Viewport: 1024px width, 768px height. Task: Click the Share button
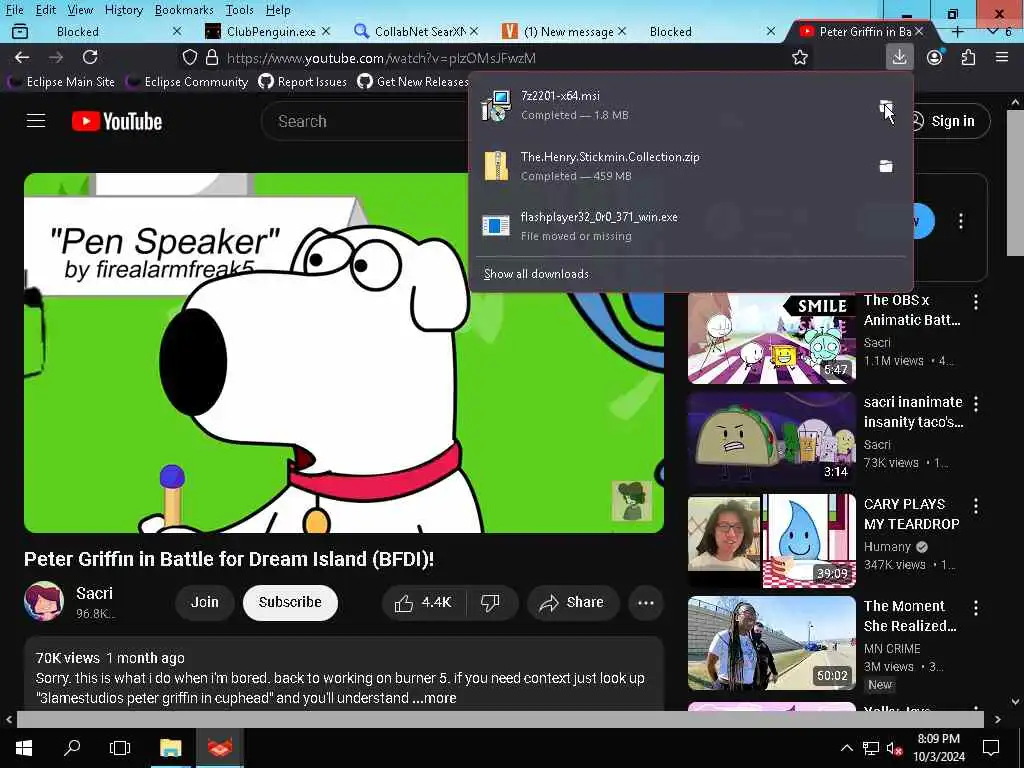point(571,602)
